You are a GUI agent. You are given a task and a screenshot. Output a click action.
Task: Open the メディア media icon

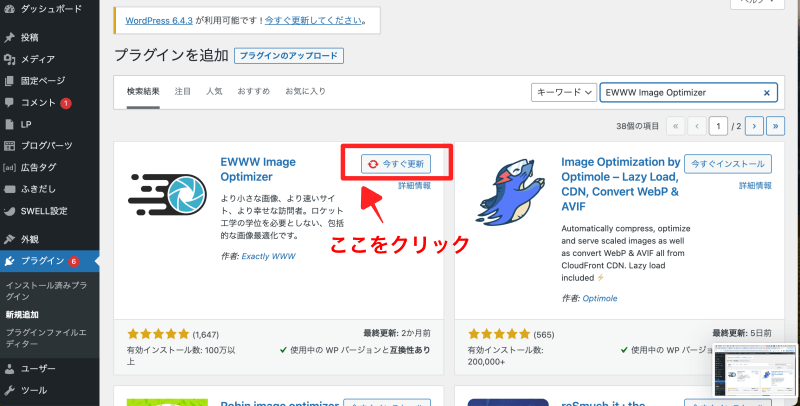coord(9,59)
